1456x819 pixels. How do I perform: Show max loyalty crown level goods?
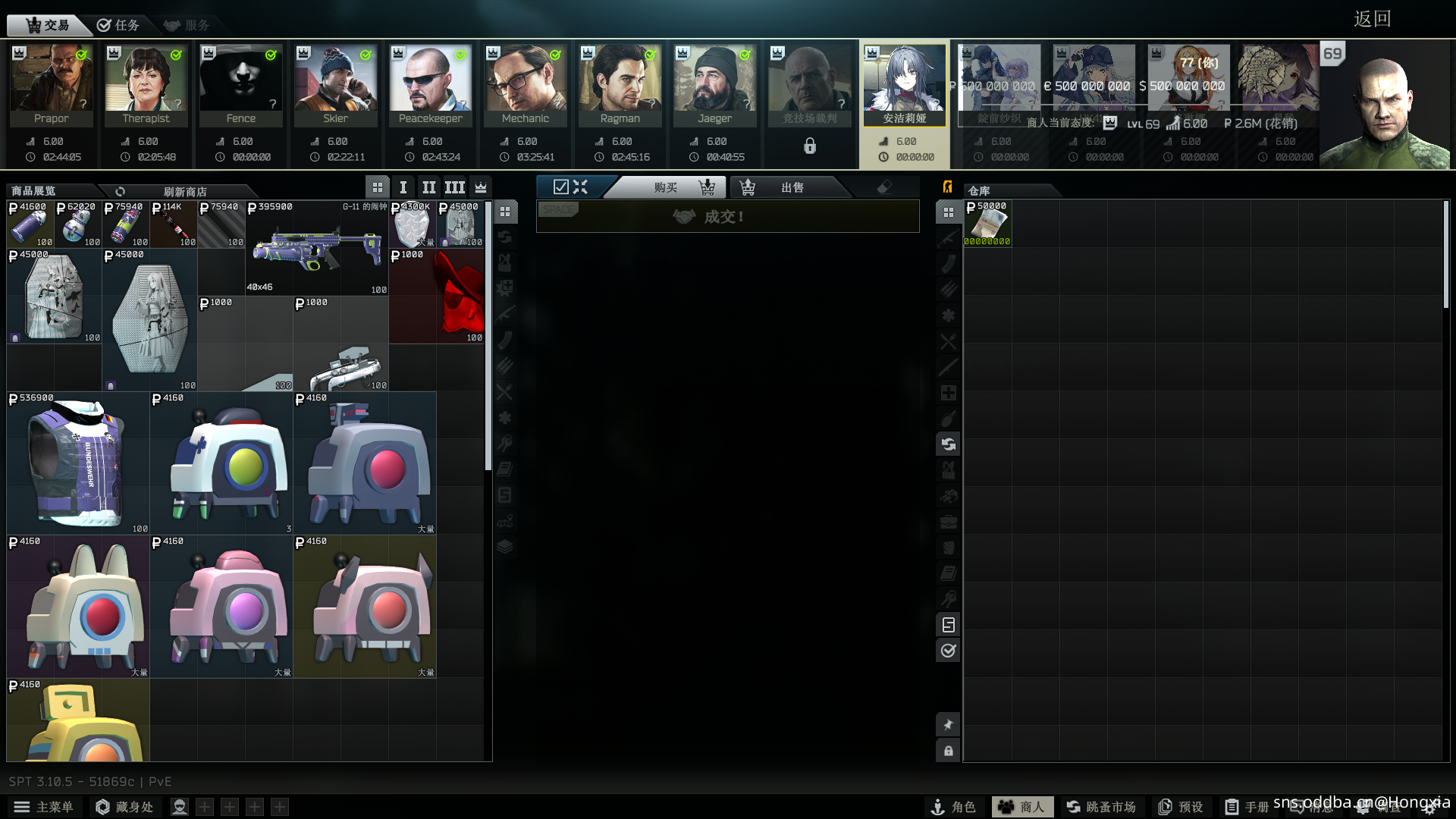[481, 187]
